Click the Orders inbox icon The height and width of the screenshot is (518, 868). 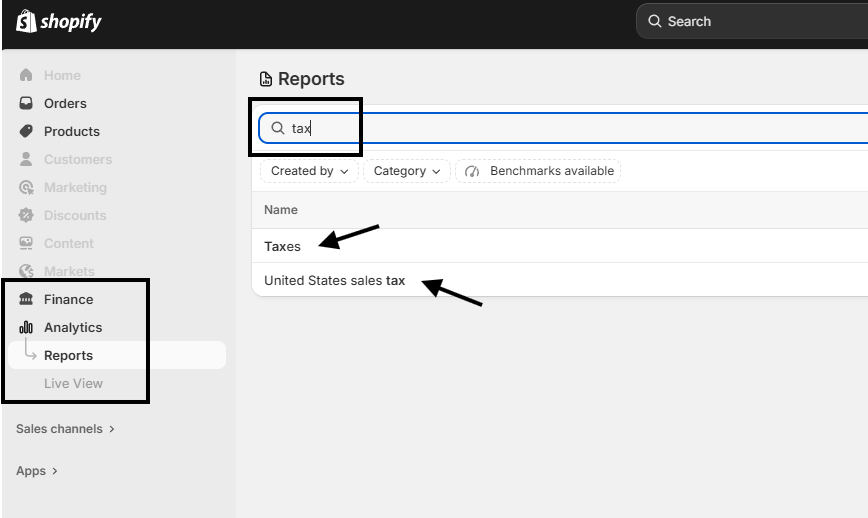[26, 103]
